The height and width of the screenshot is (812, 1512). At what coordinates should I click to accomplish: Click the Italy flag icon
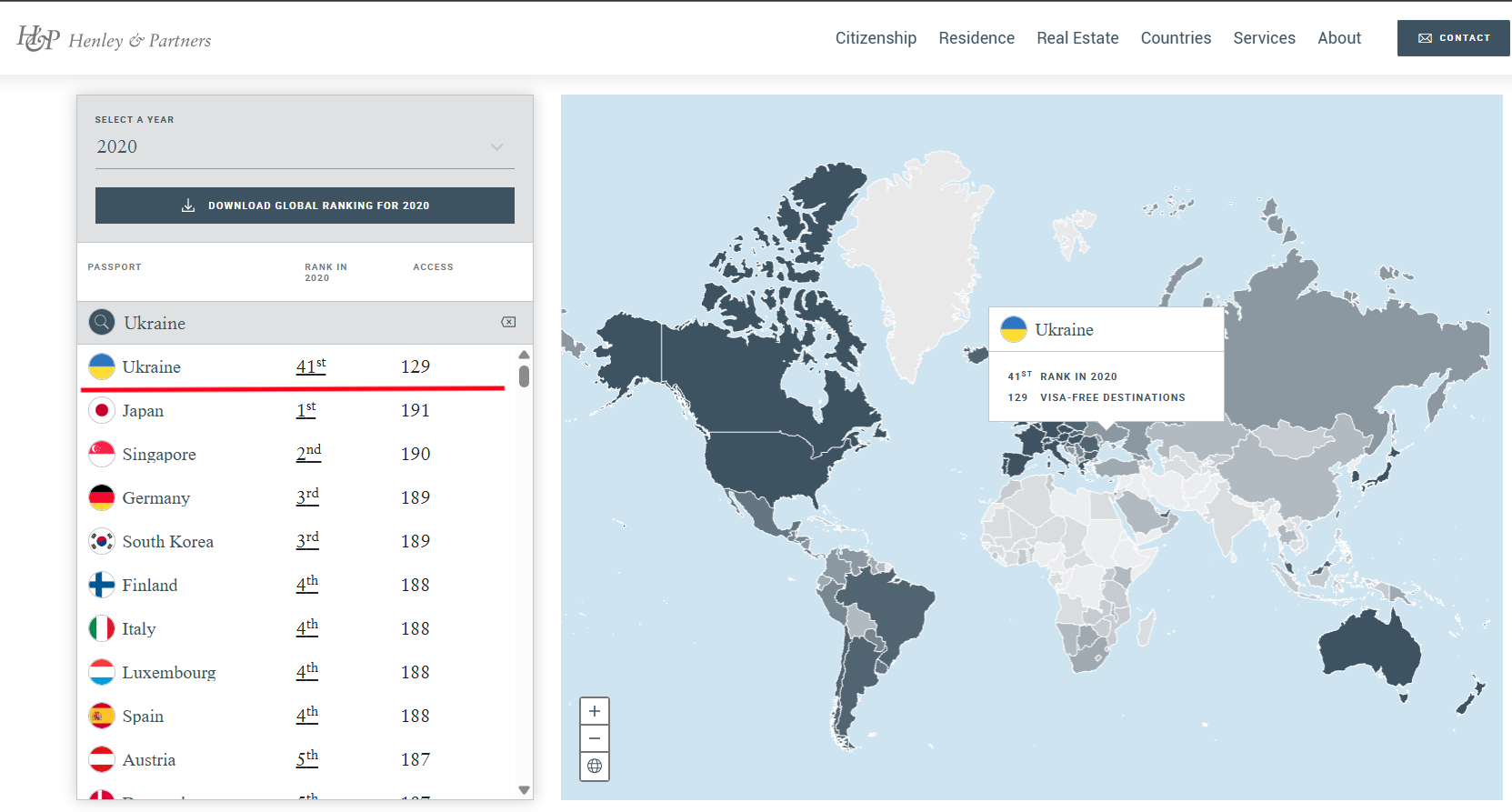[x=102, y=628]
